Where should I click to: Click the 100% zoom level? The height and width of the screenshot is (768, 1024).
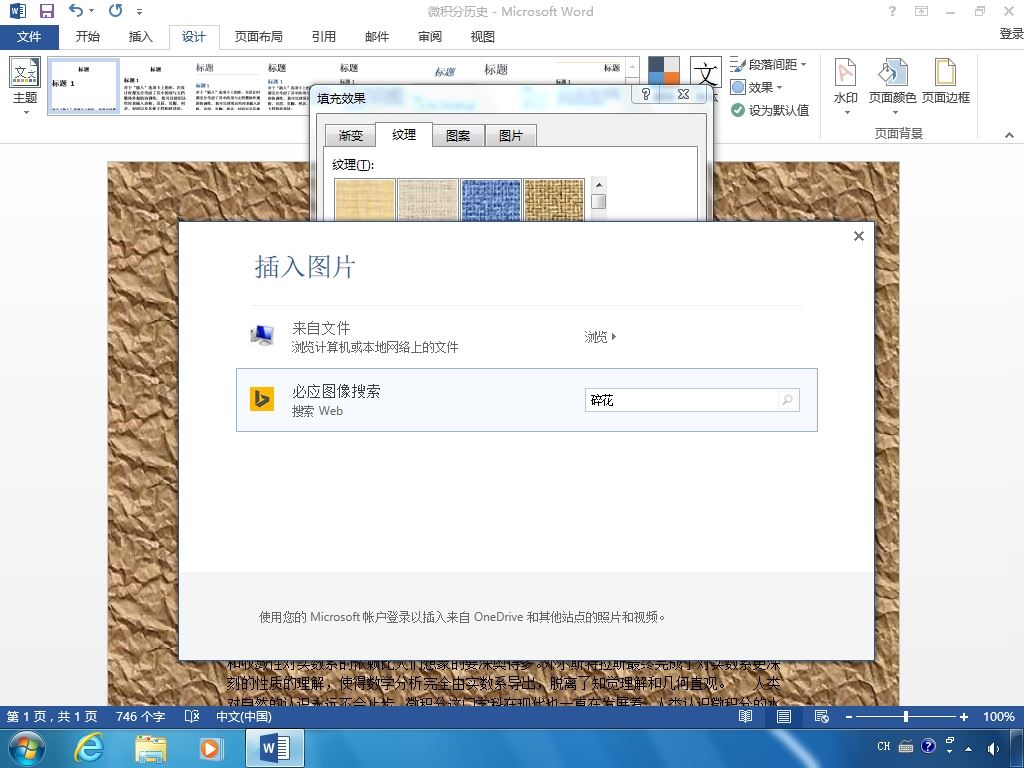(999, 716)
